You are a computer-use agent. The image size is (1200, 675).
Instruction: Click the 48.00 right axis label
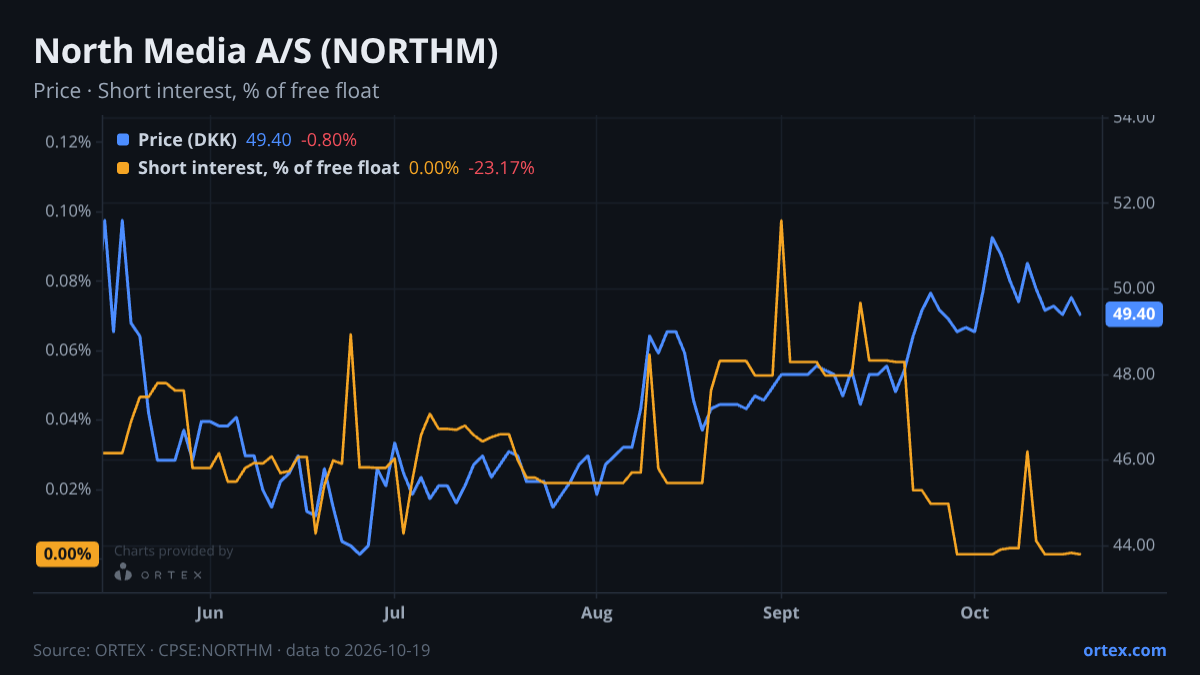pos(1134,374)
